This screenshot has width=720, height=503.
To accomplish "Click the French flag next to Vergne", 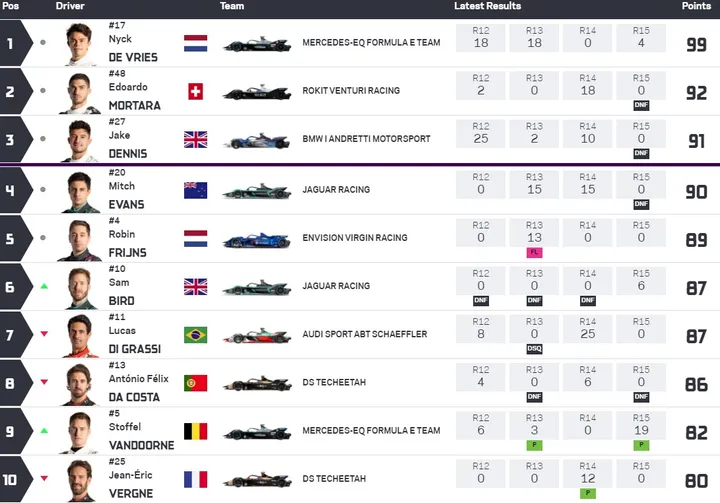I will click(195, 479).
